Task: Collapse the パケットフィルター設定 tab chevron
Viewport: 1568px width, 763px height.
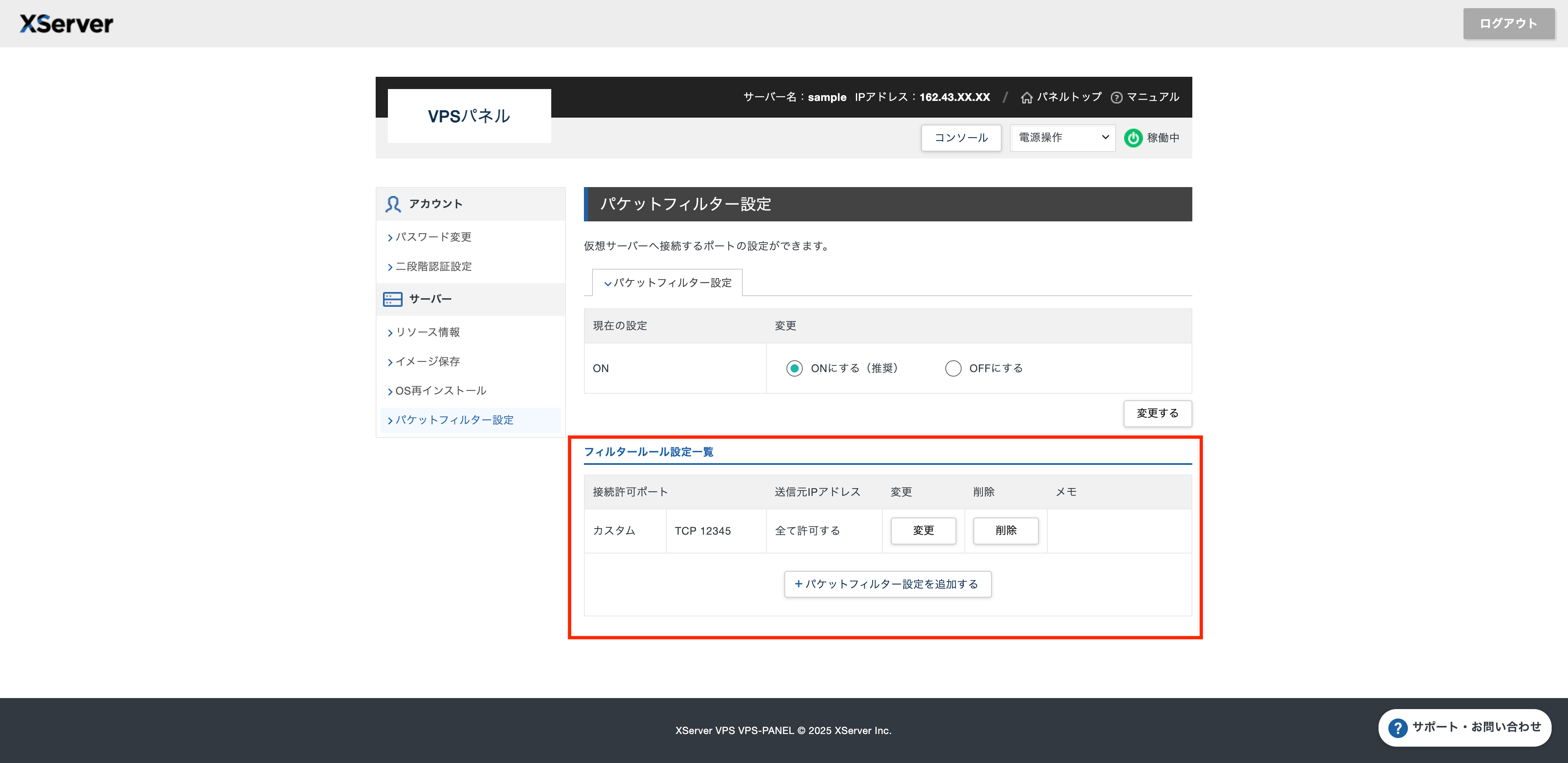Action: (x=608, y=283)
